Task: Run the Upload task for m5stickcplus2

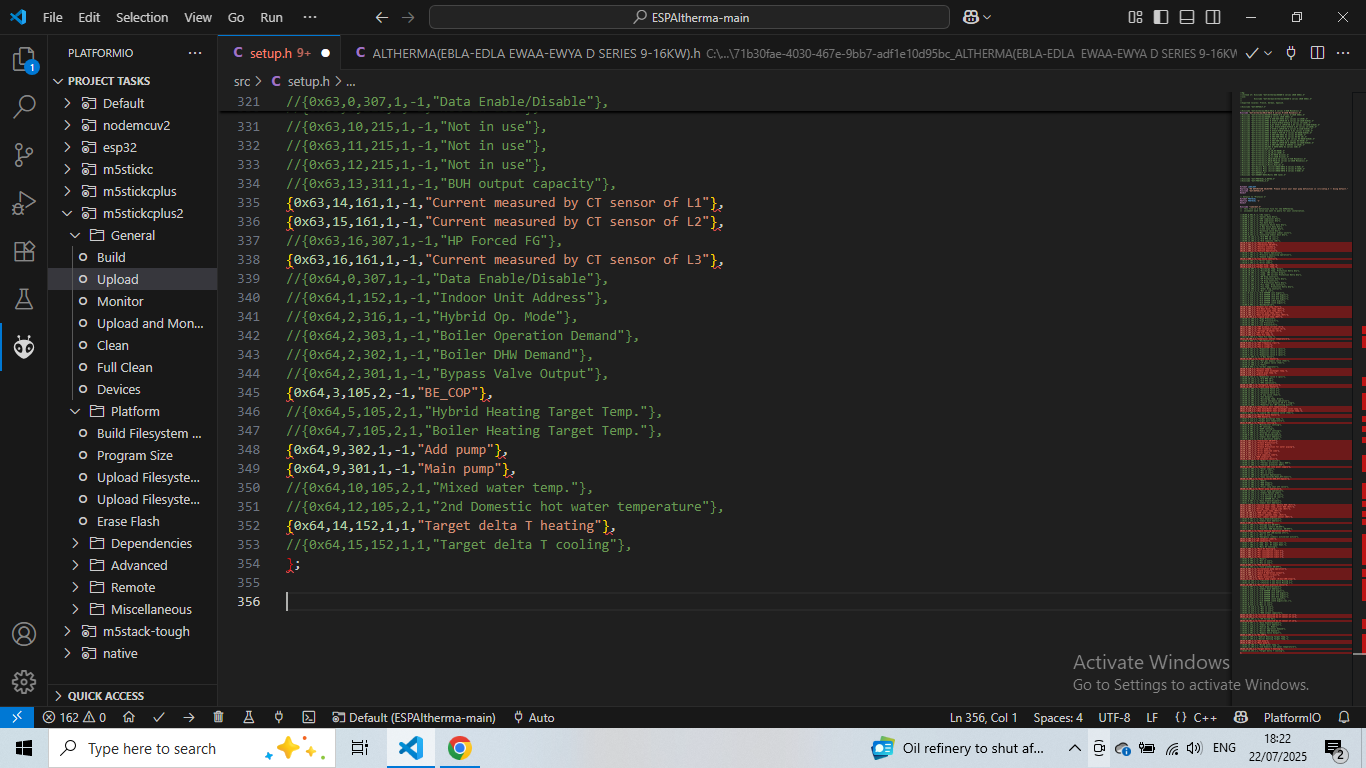Action: [x=118, y=279]
